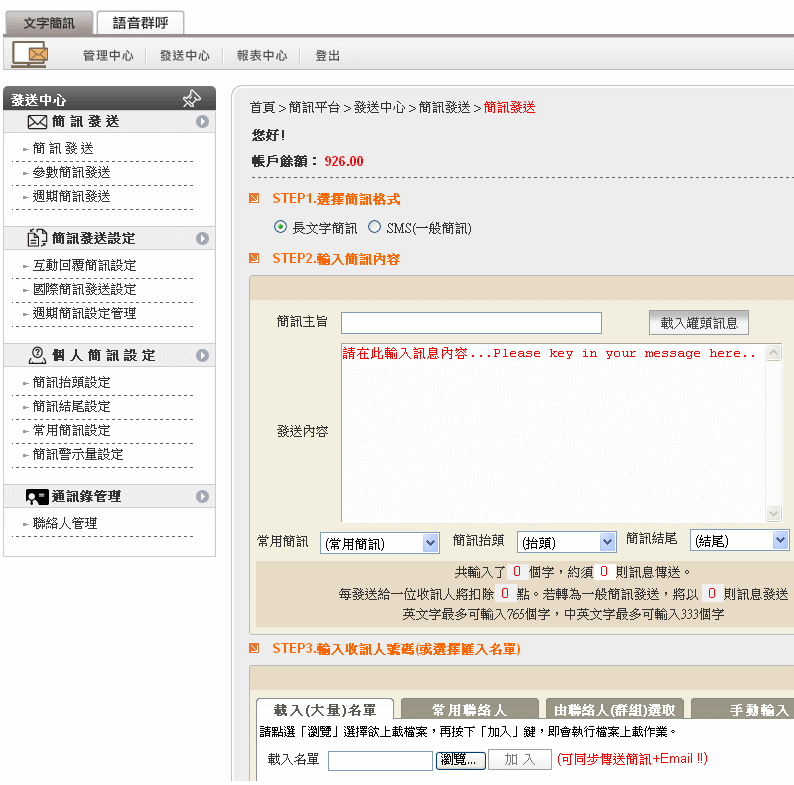Click 登出 to log out
Viewport: 794px width, 785px height.
pyautogui.click(x=328, y=56)
